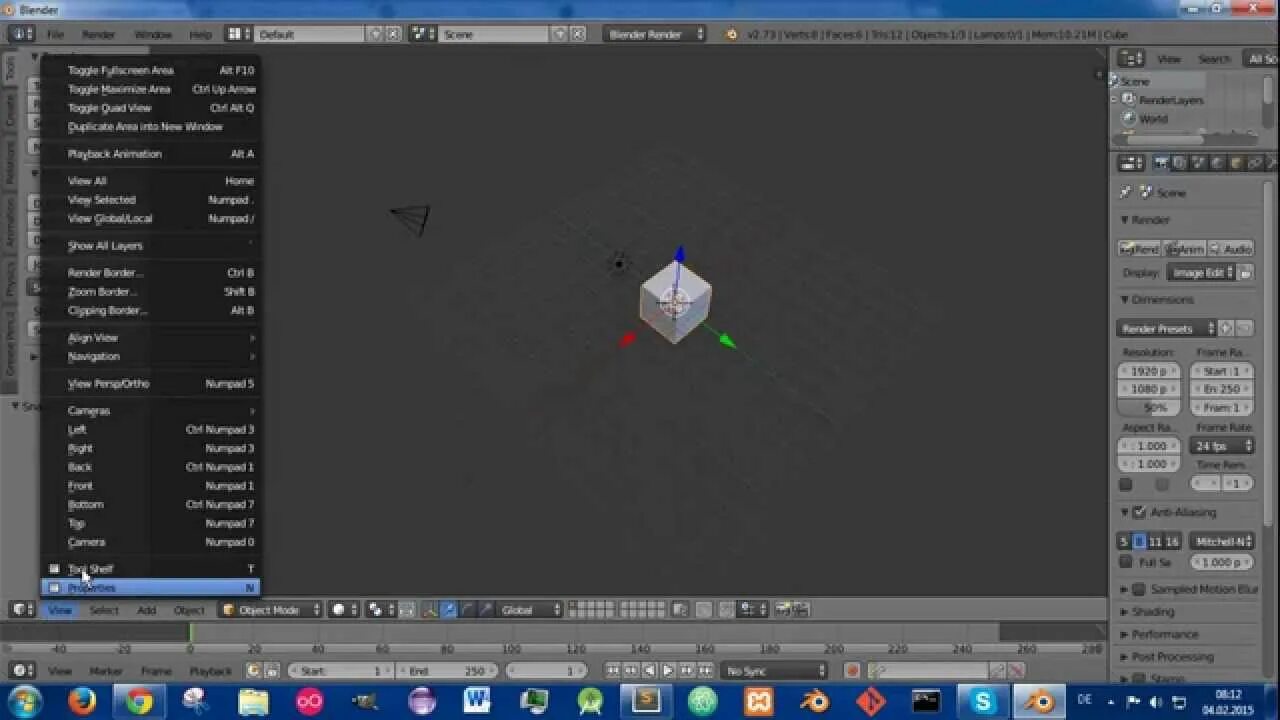Enable the Sampled Motion Blur checkbox
Screen dimensions: 1280x720
point(1138,590)
